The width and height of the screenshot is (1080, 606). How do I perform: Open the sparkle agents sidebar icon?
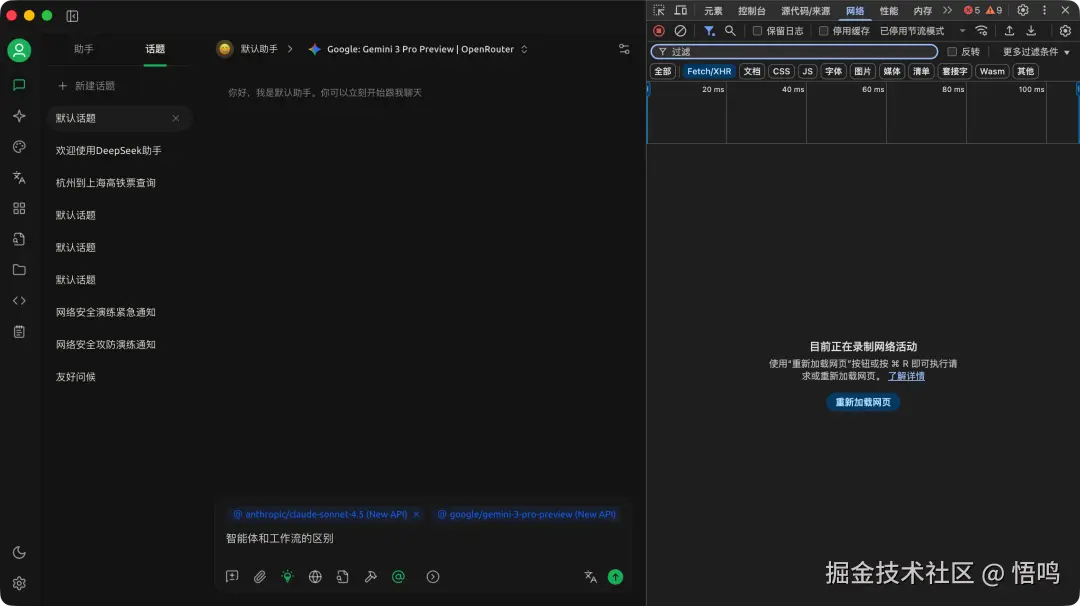19,116
